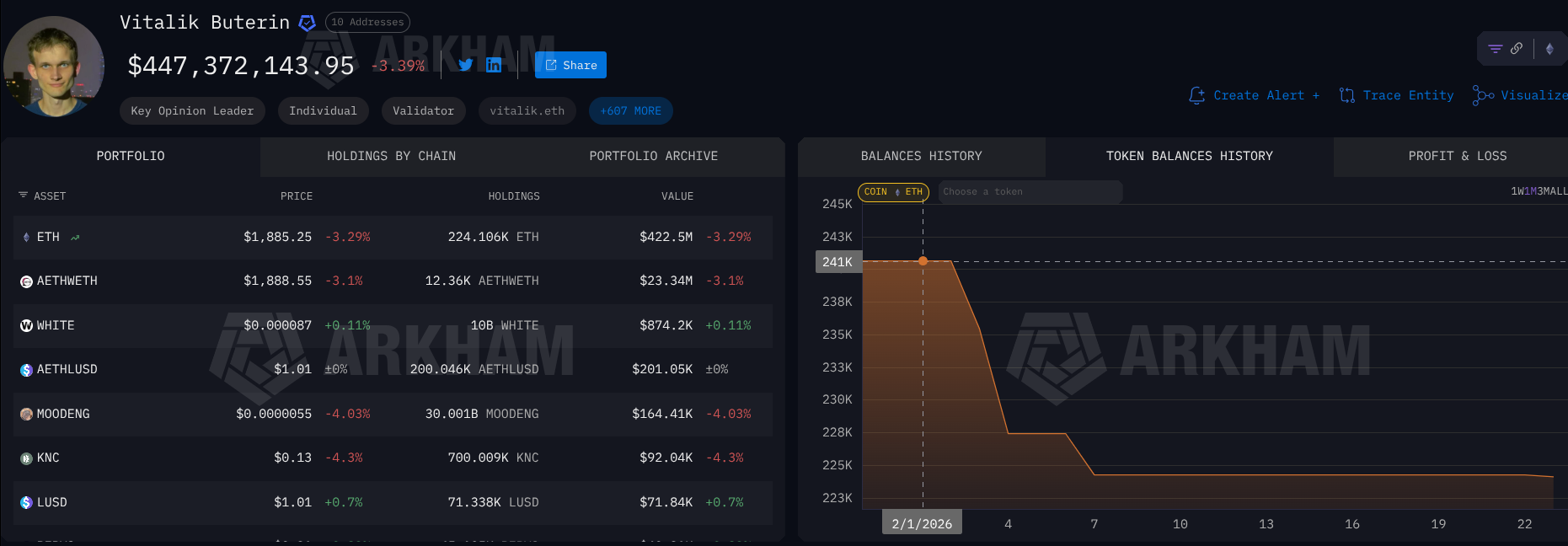The width and height of the screenshot is (1568, 546).
Task: Click the Individual tag
Action: point(323,110)
